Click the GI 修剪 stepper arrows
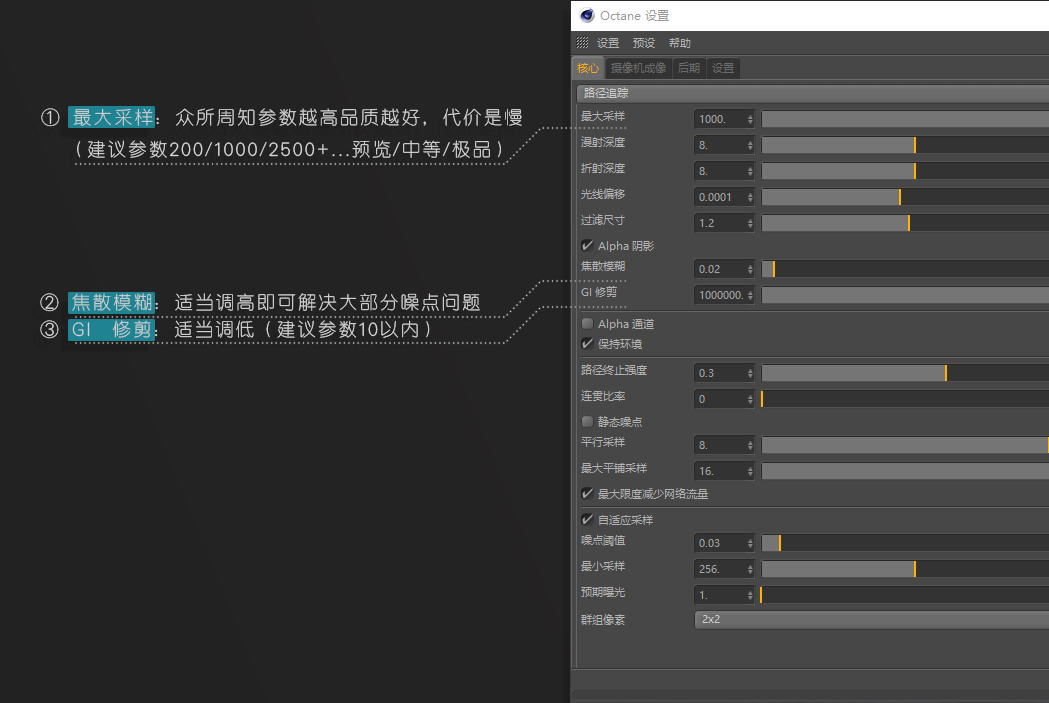This screenshot has width=1049, height=703. (750, 295)
